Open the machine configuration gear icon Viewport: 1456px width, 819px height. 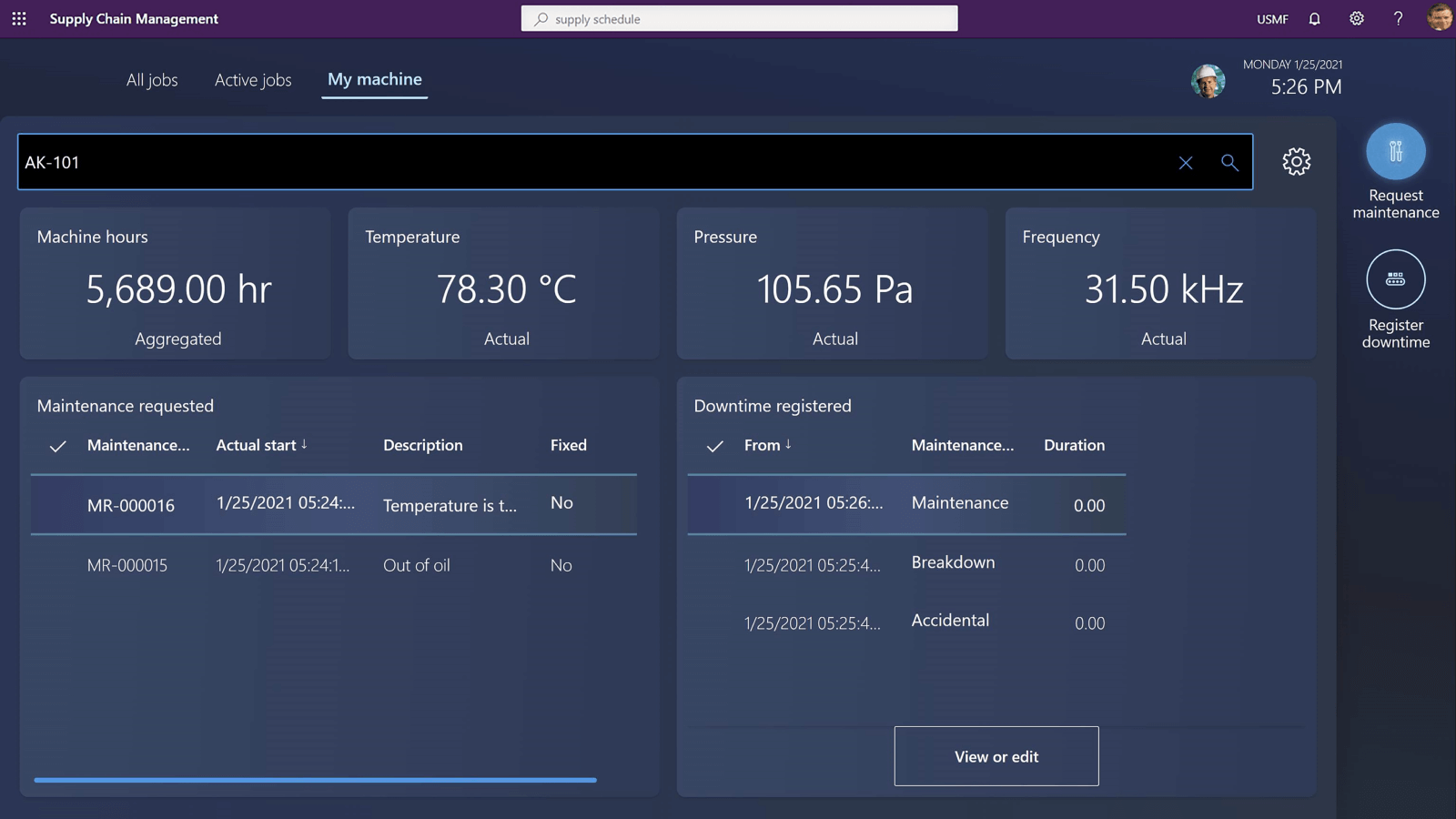1296,162
